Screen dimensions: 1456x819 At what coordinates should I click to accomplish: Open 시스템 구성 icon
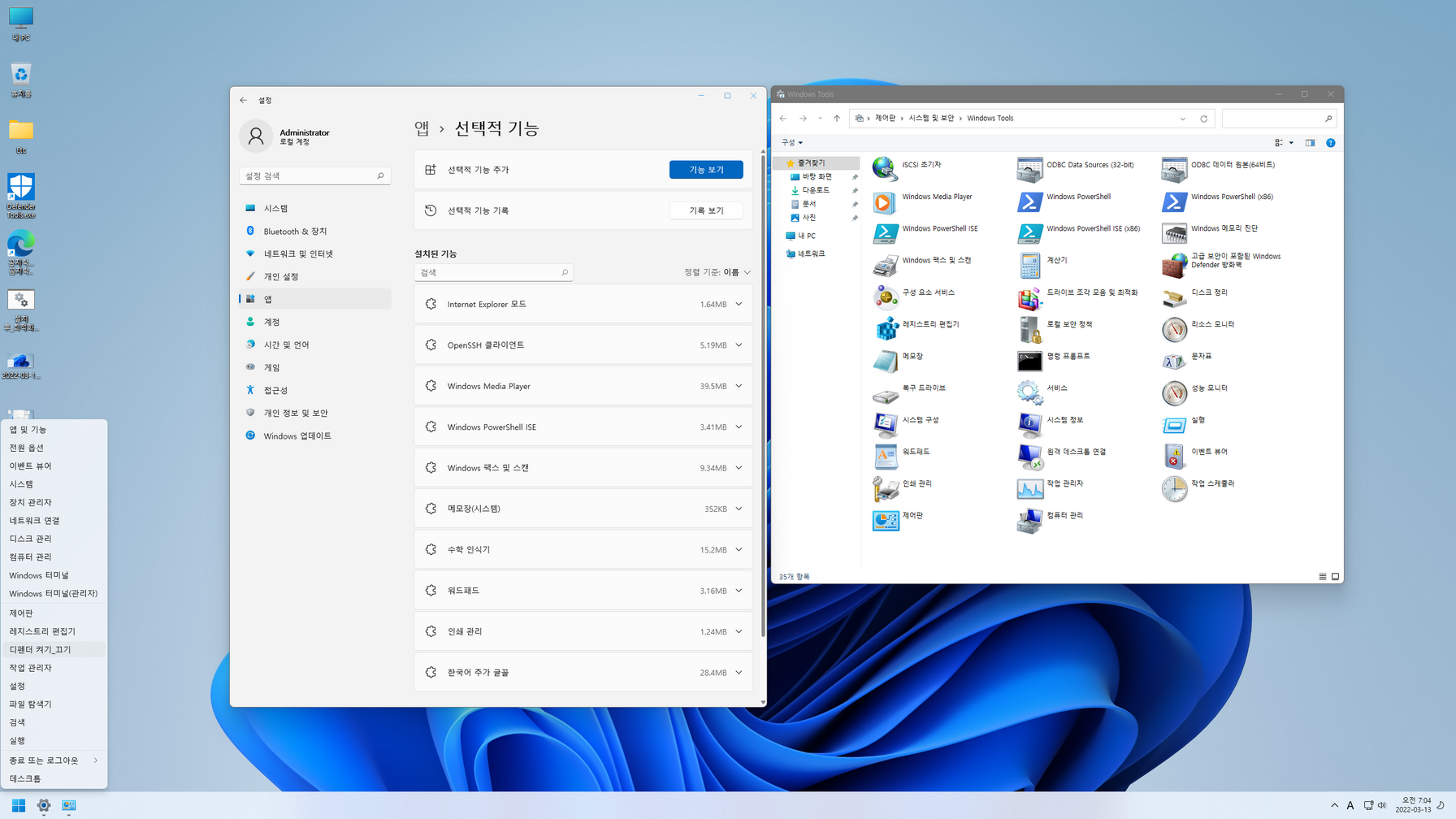click(885, 424)
